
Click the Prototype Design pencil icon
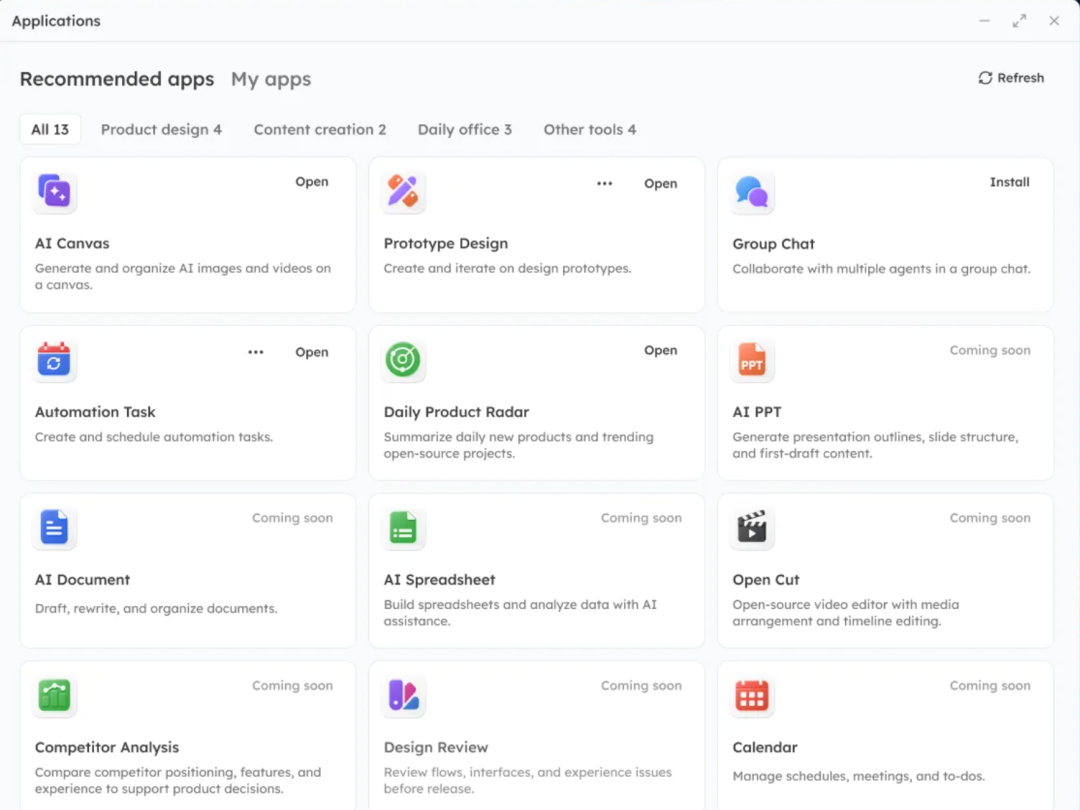(403, 191)
